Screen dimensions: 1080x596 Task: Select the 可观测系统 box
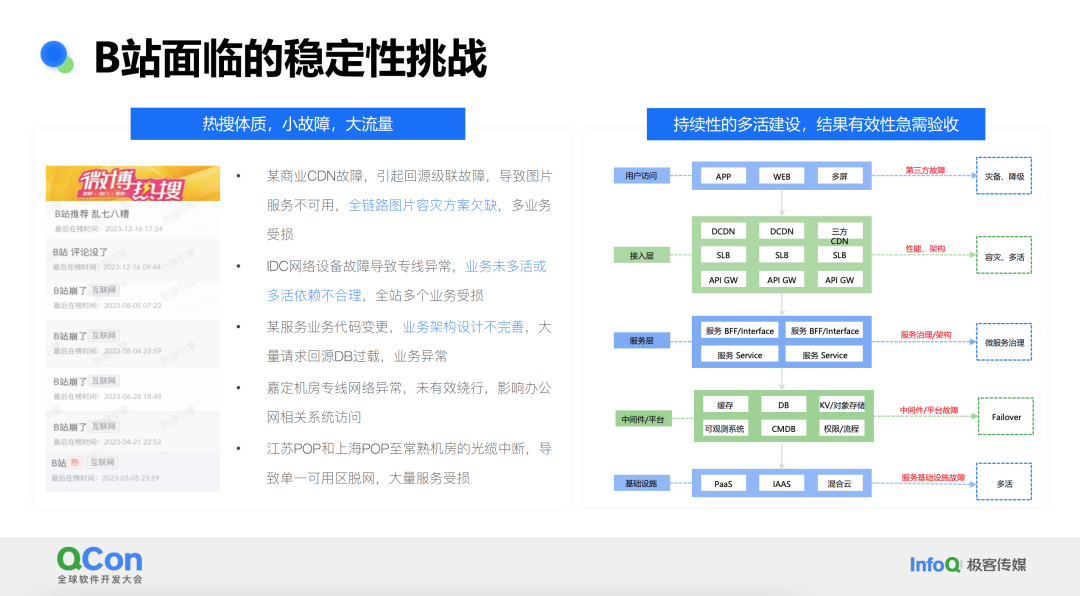tap(725, 429)
